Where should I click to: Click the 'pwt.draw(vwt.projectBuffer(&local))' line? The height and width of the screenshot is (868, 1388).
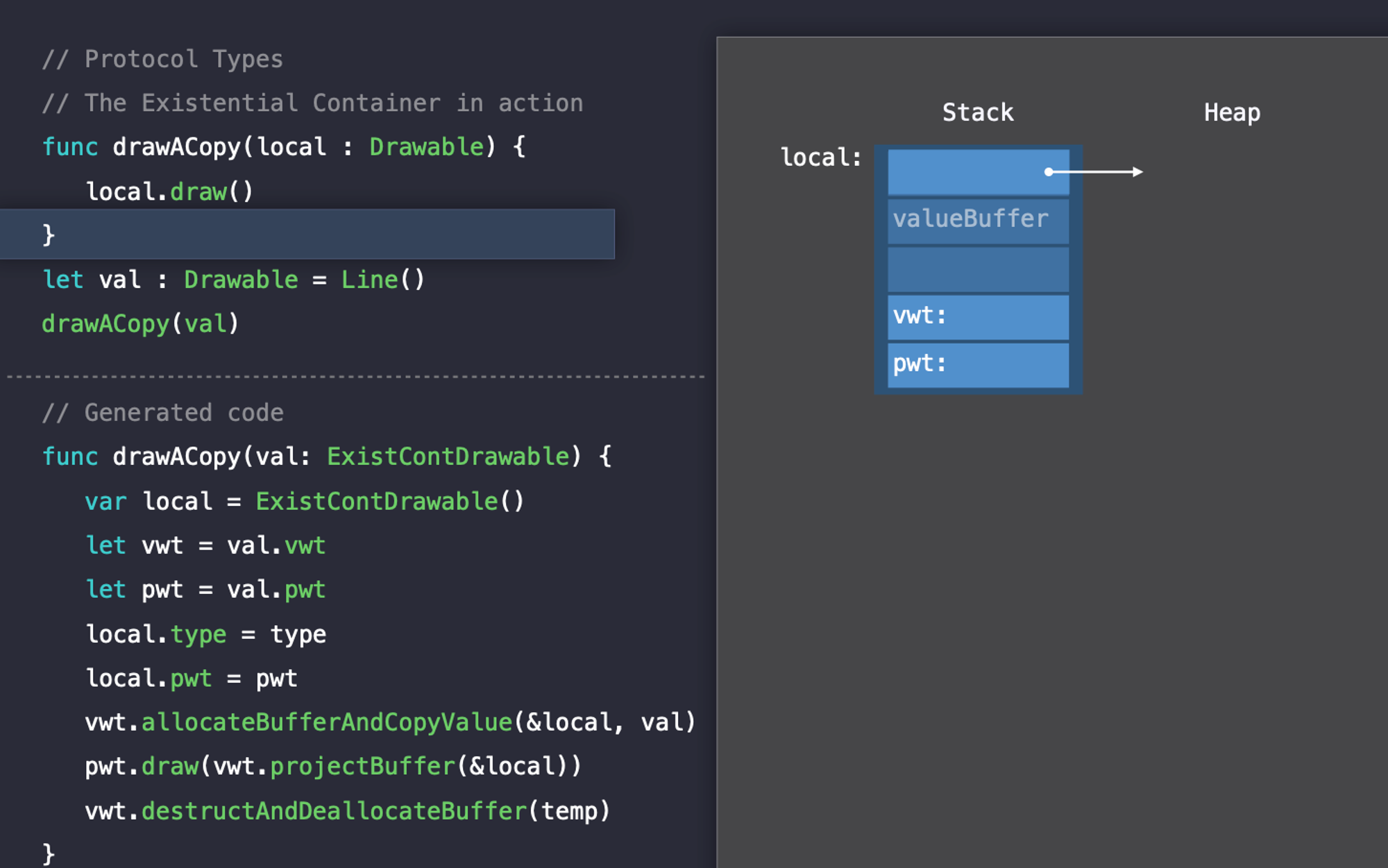pyautogui.click(x=333, y=767)
